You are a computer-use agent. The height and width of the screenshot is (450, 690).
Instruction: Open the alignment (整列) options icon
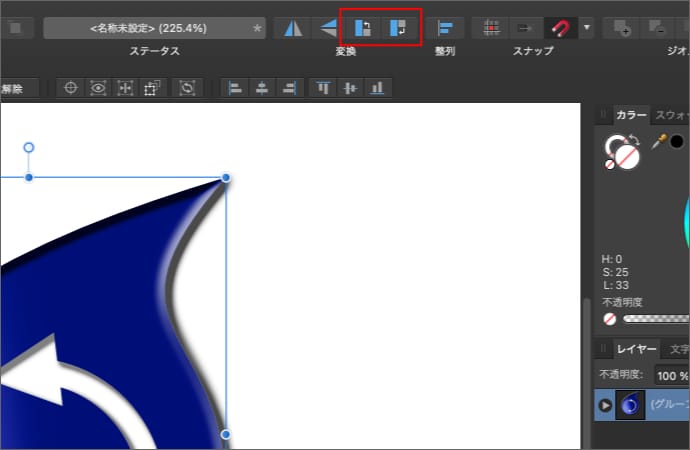pyautogui.click(x=445, y=28)
